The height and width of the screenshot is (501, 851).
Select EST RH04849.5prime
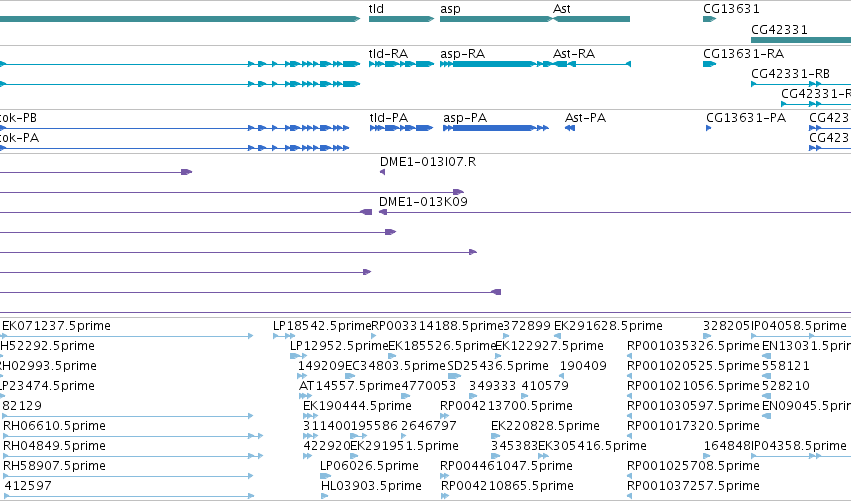tap(54, 446)
